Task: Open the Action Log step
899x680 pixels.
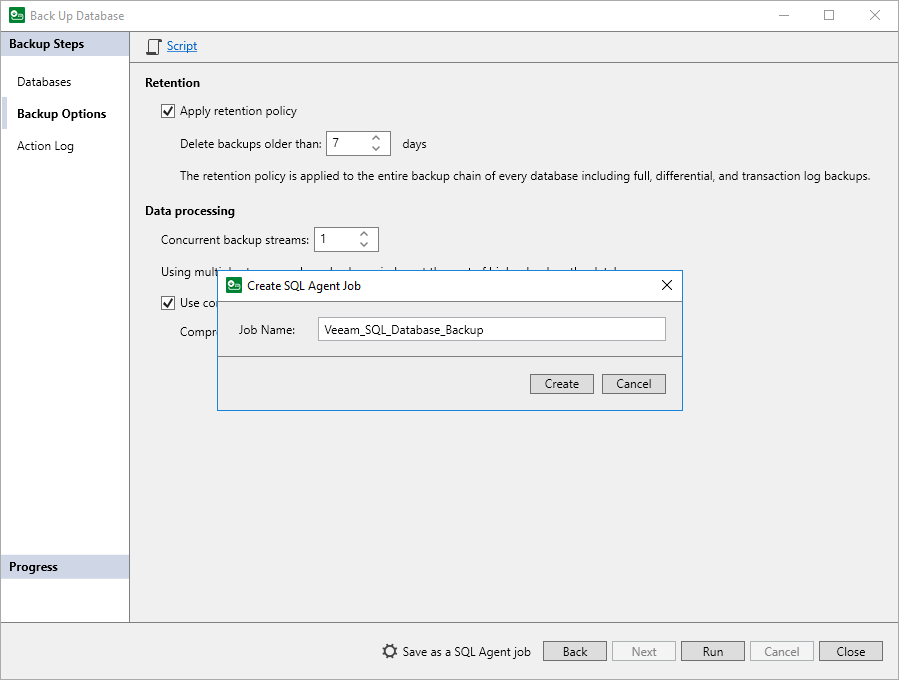Action: 45,145
